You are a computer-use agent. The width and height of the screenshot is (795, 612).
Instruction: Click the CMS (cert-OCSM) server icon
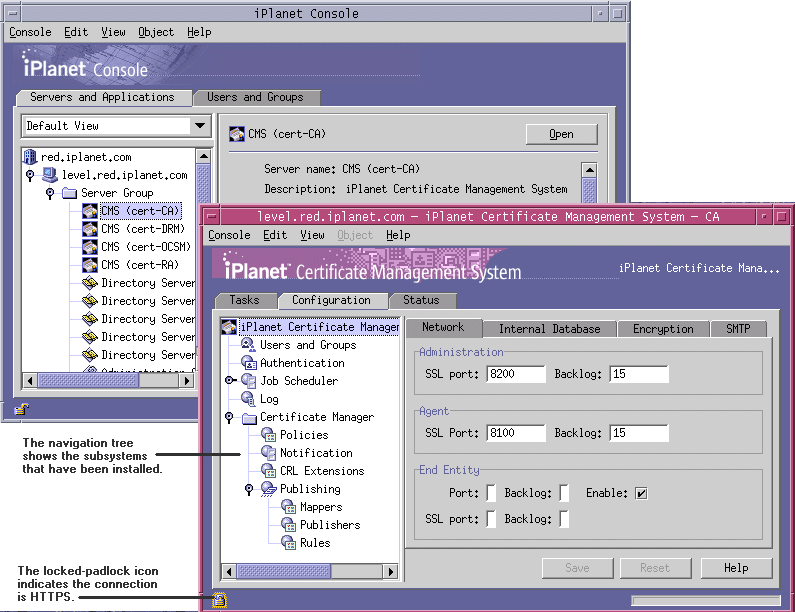click(90, 247)
